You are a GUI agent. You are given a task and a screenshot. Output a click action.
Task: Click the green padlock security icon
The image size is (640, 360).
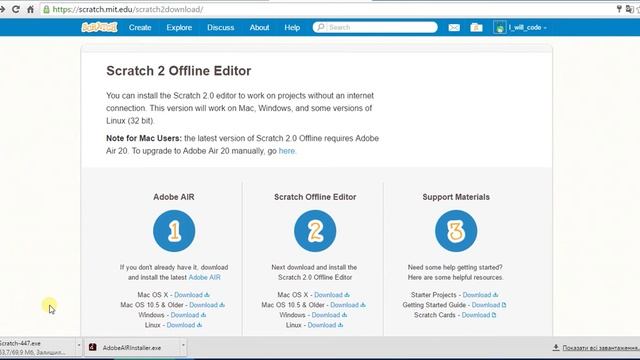[46, 9]
